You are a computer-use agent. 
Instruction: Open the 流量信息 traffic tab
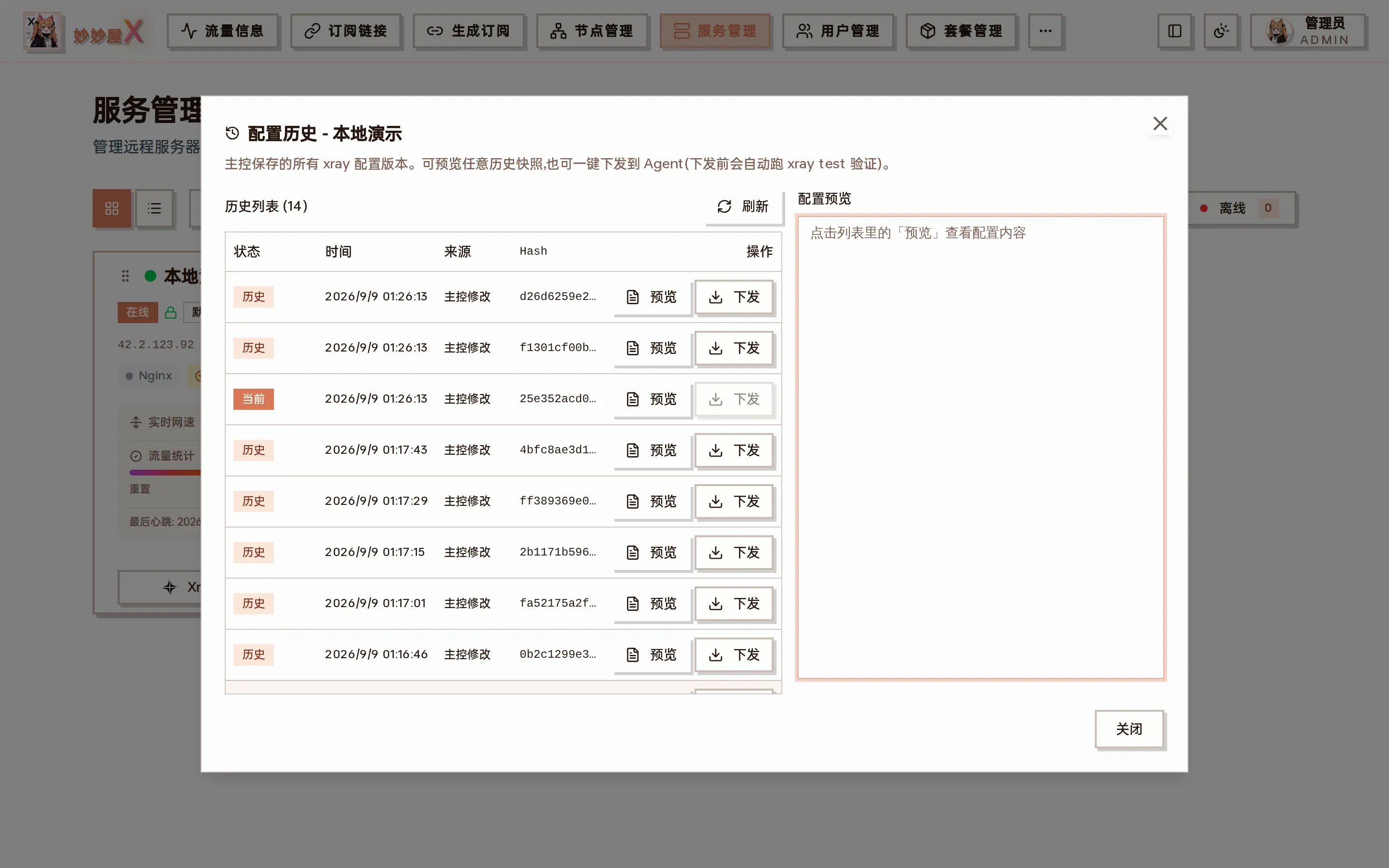[223, 30]
